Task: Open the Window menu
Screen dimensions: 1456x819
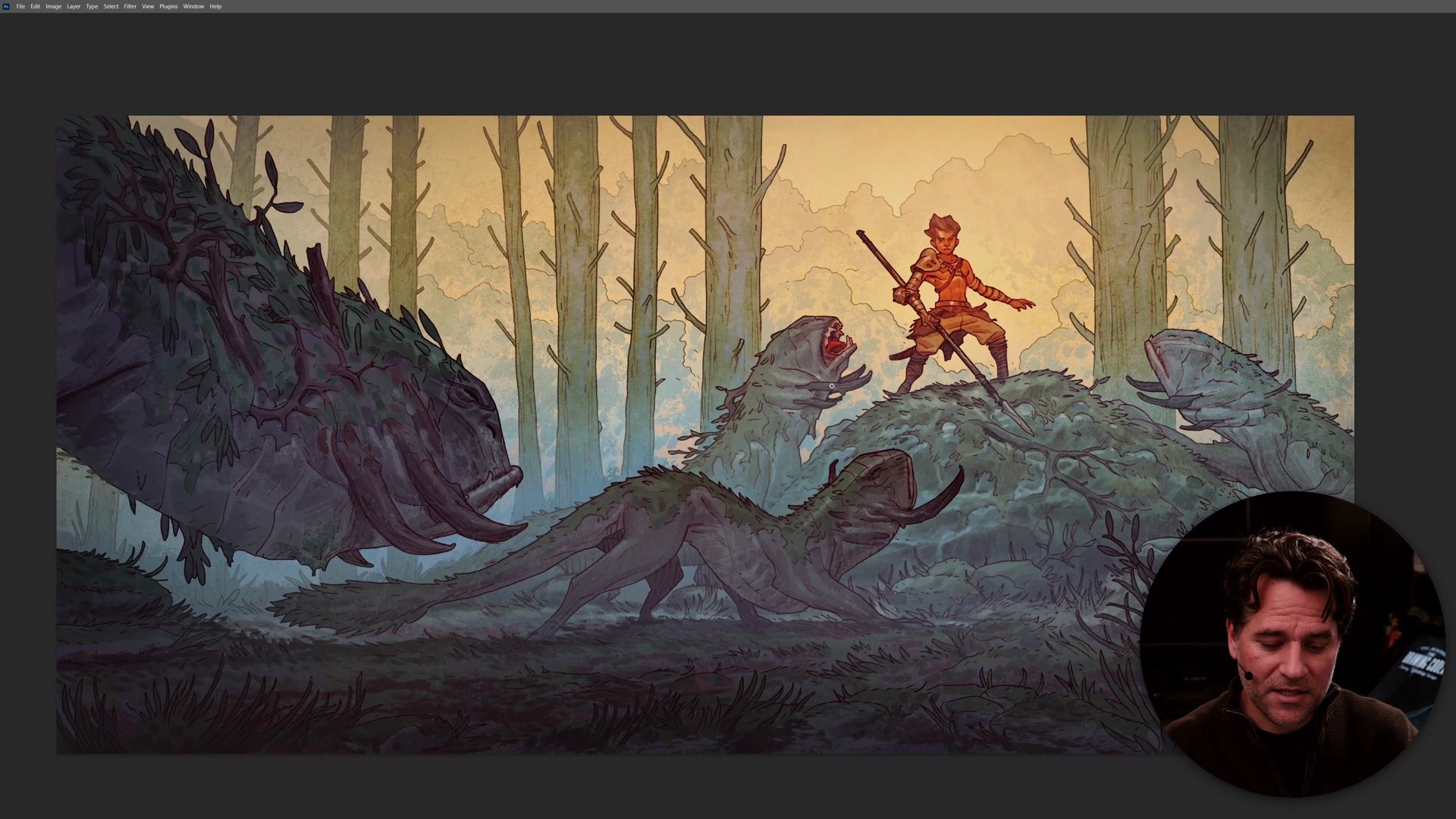Action: [x=193, y=6]
